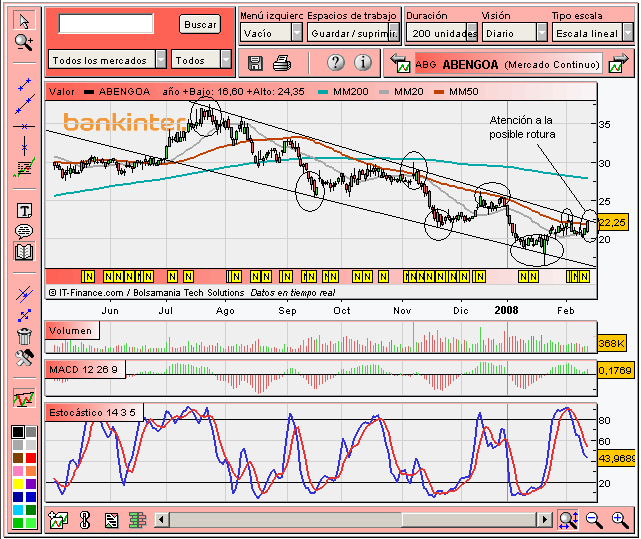Save chart with floppy disk icon

(x=255, y=63)
